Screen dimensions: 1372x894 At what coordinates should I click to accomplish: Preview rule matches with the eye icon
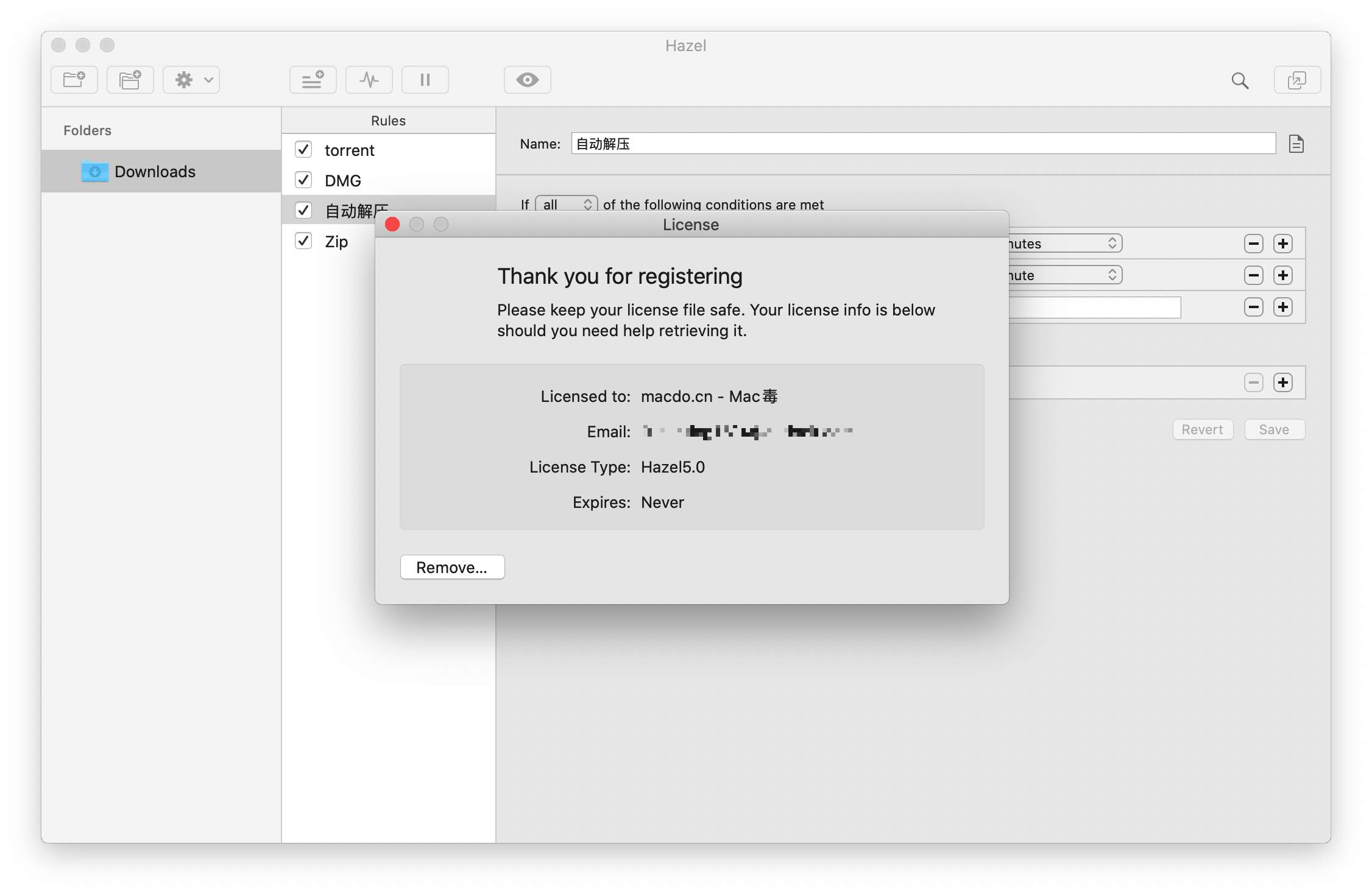point(527,79)
